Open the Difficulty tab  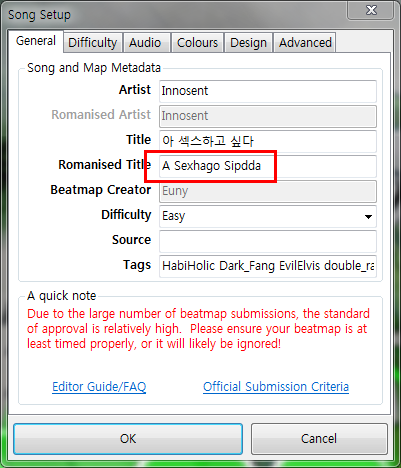point(93,43)
